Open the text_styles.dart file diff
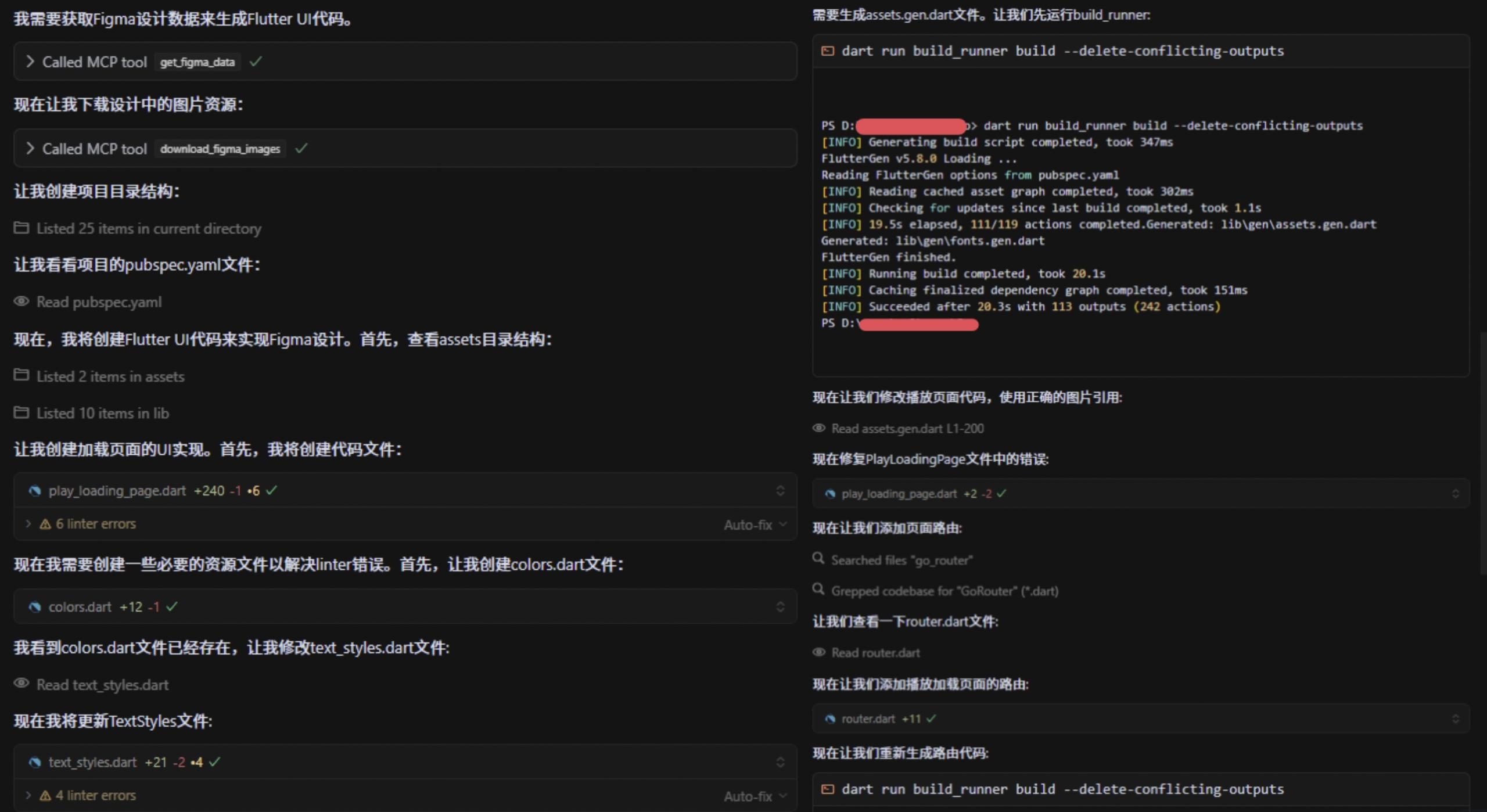 (x=92, y=762)
